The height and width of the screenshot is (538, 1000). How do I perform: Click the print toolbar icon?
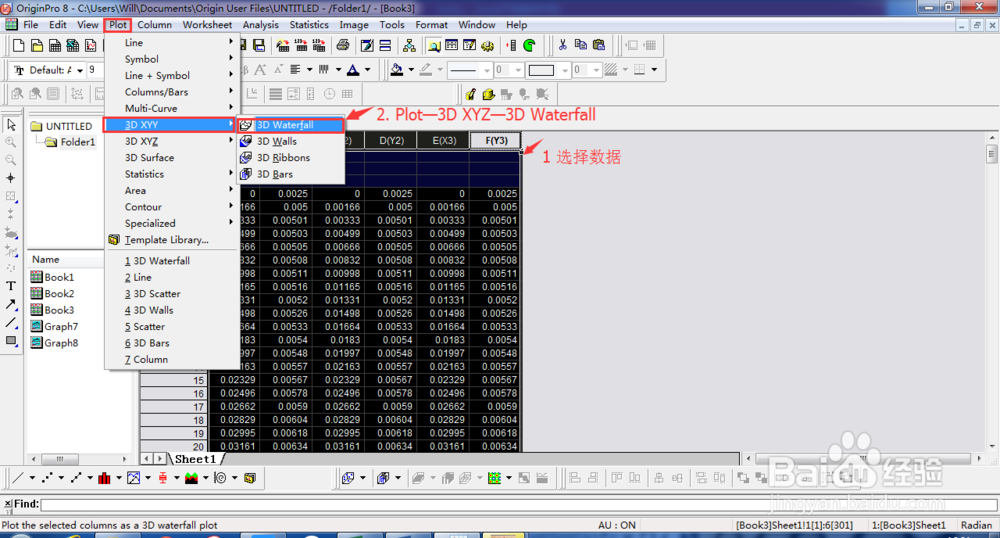(343, 45)
